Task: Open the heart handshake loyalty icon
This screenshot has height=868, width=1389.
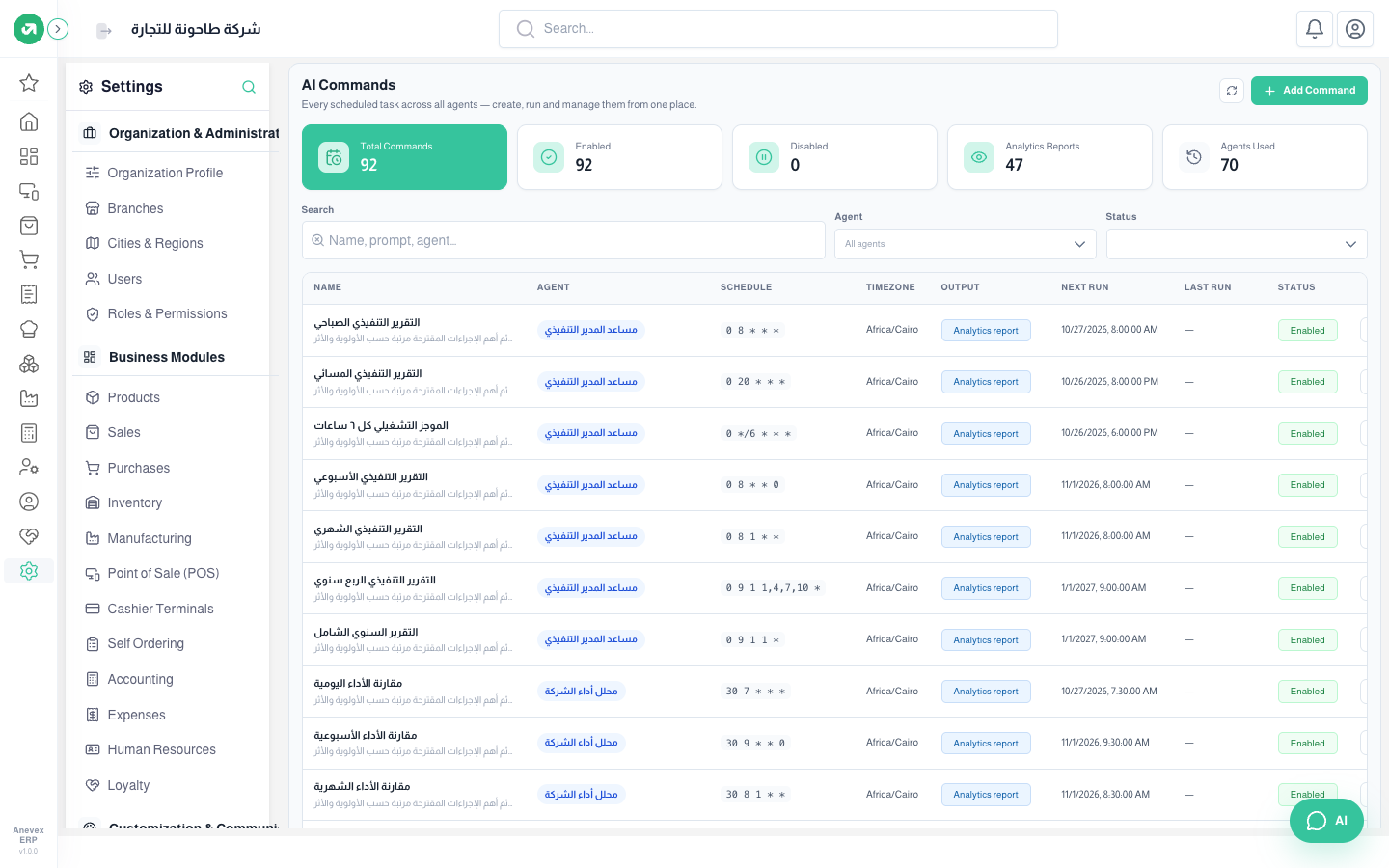Action: (x=29, y=536)
